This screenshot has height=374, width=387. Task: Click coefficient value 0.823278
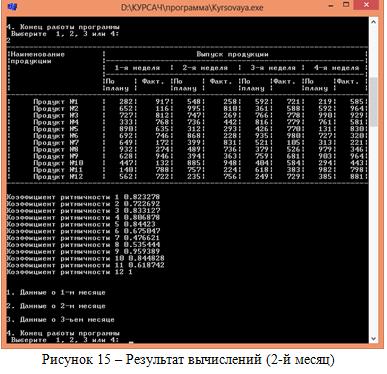click(142, 197)
